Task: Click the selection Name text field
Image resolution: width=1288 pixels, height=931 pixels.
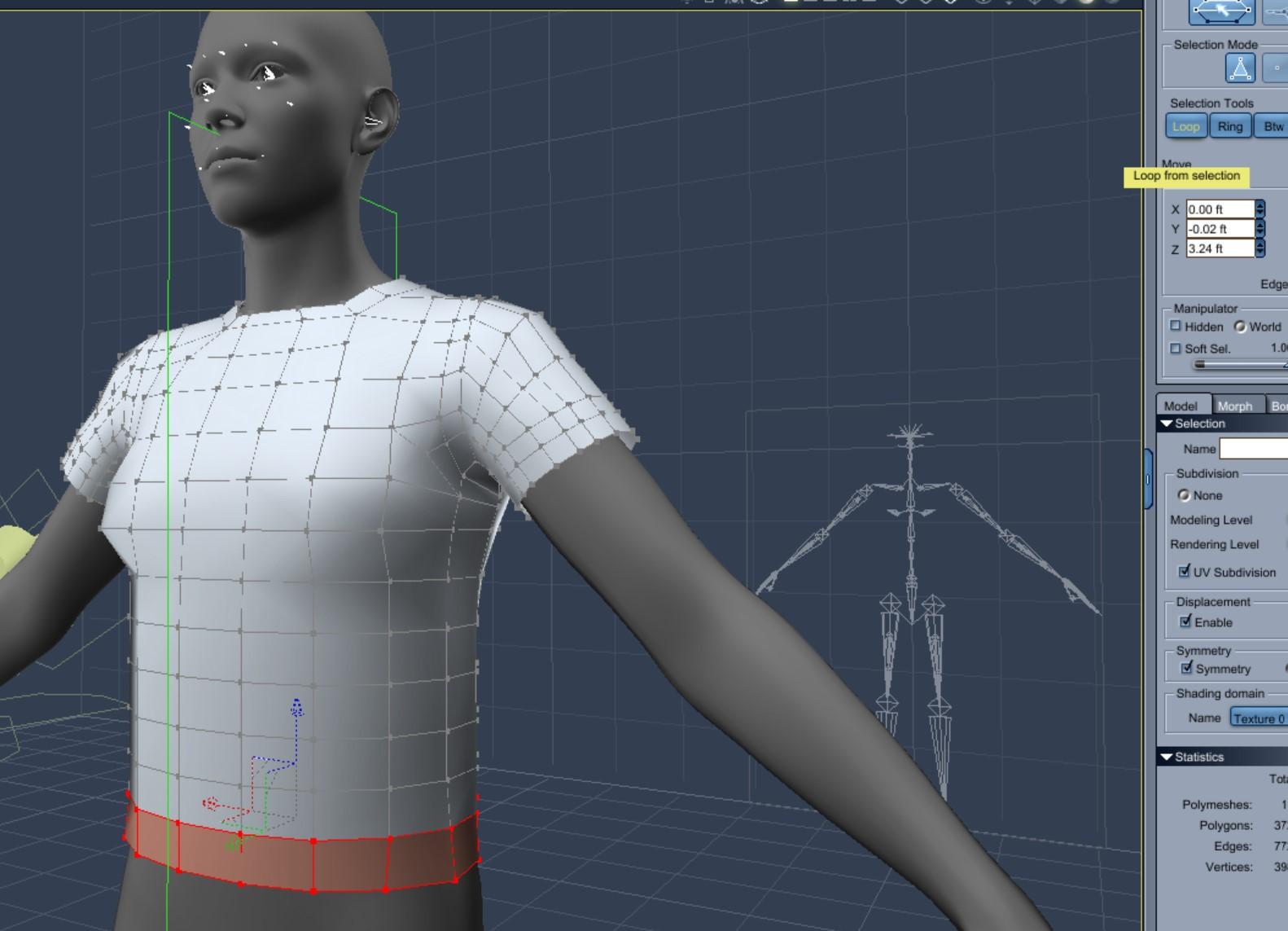Action: click(1254, 449)
